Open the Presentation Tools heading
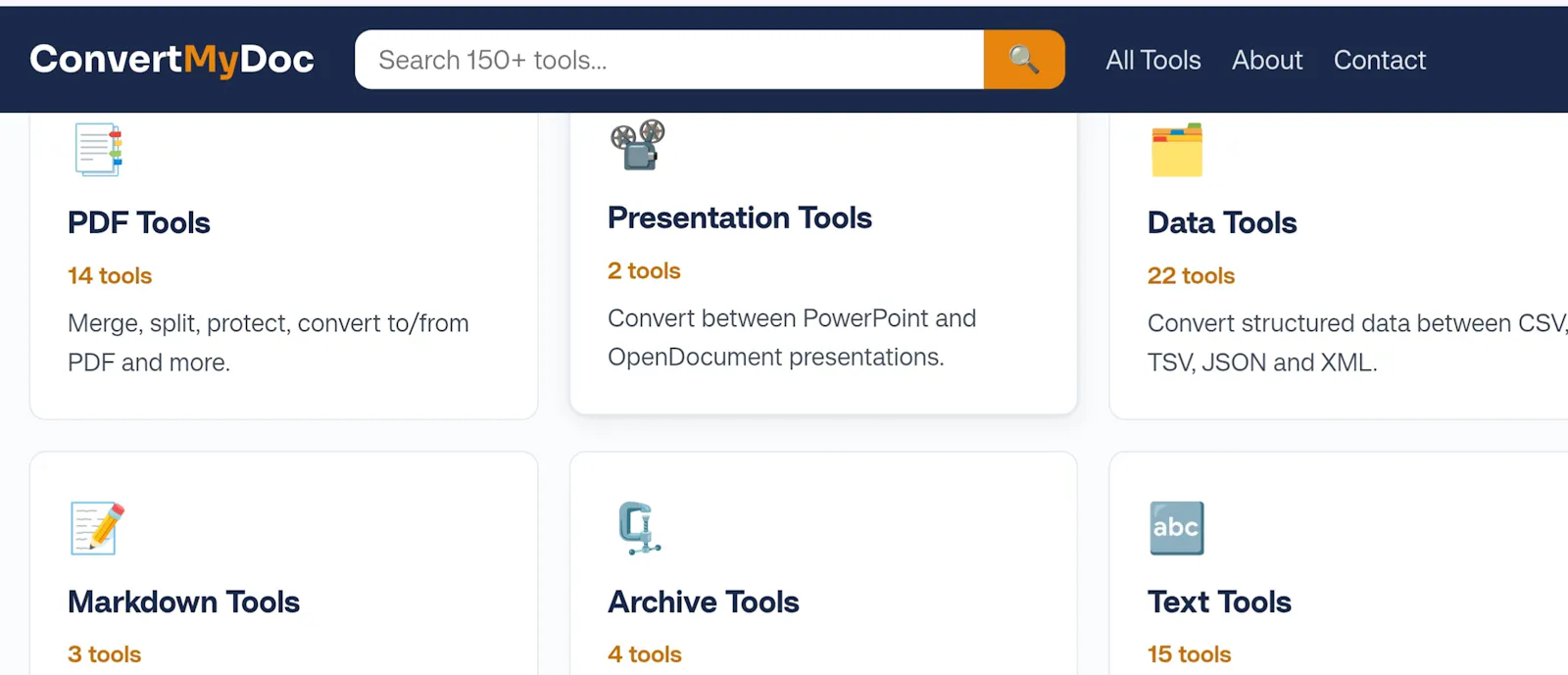Viewport: 1568px width, 675px height. pos(740,217)
